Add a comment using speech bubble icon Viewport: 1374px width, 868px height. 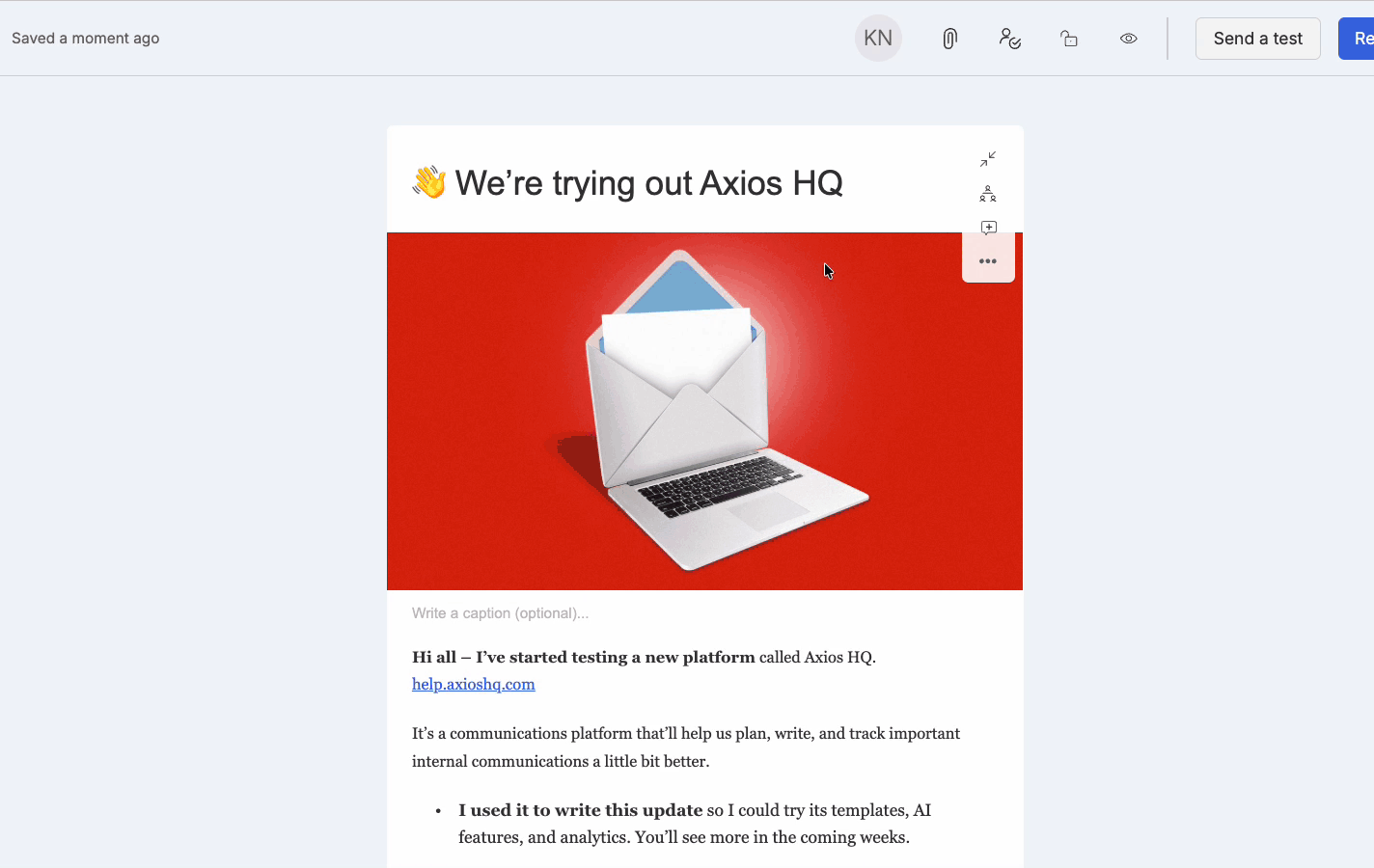988,228
